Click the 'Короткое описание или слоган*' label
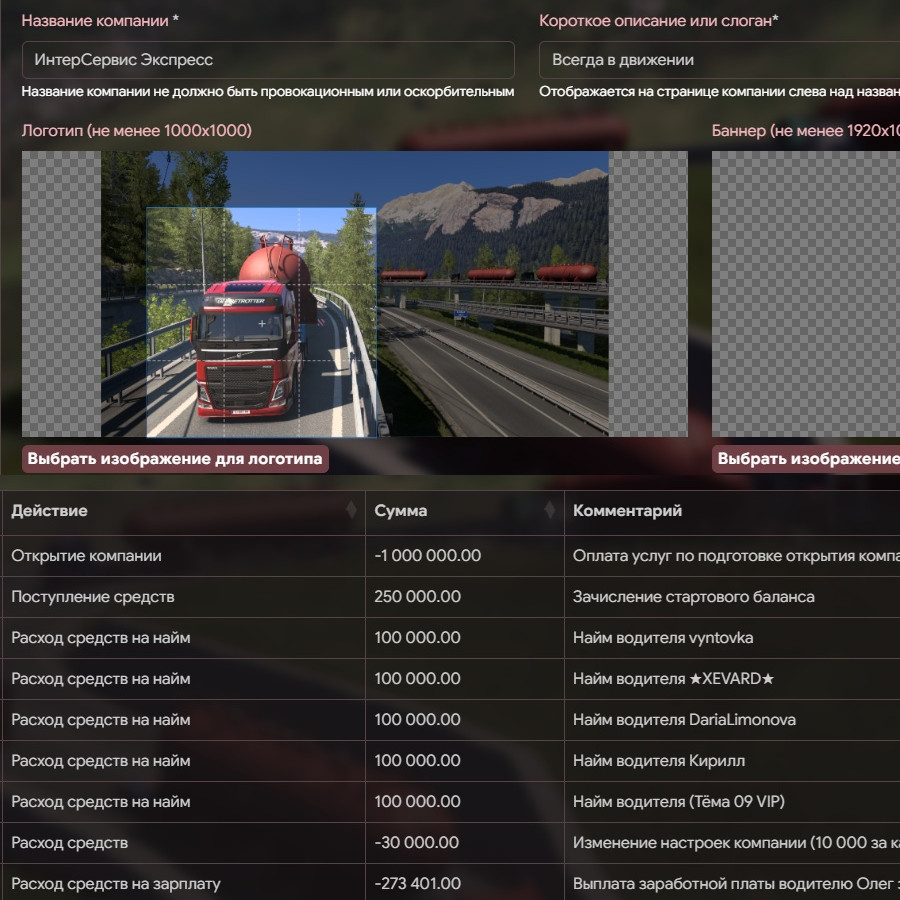 [659, 21]
